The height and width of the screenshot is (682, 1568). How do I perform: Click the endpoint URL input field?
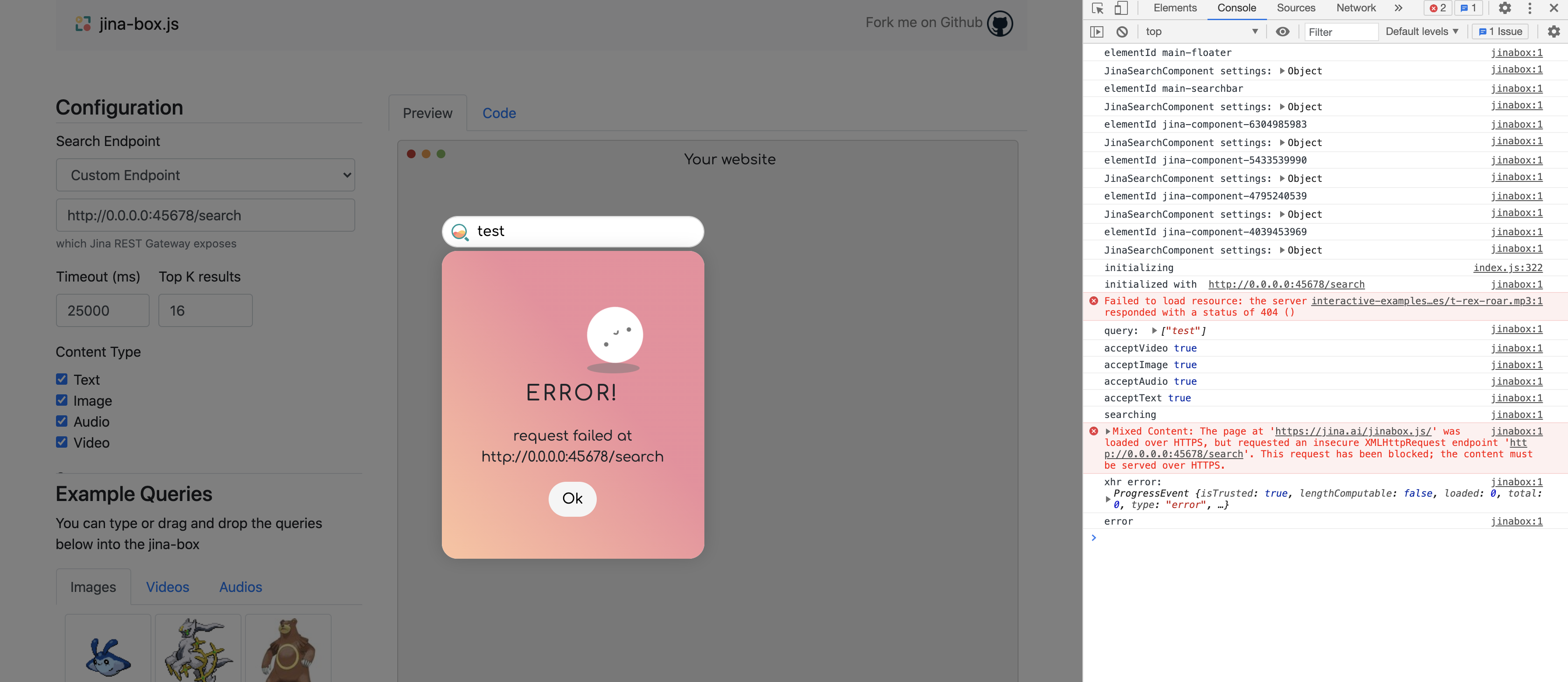tap(206, 216)
